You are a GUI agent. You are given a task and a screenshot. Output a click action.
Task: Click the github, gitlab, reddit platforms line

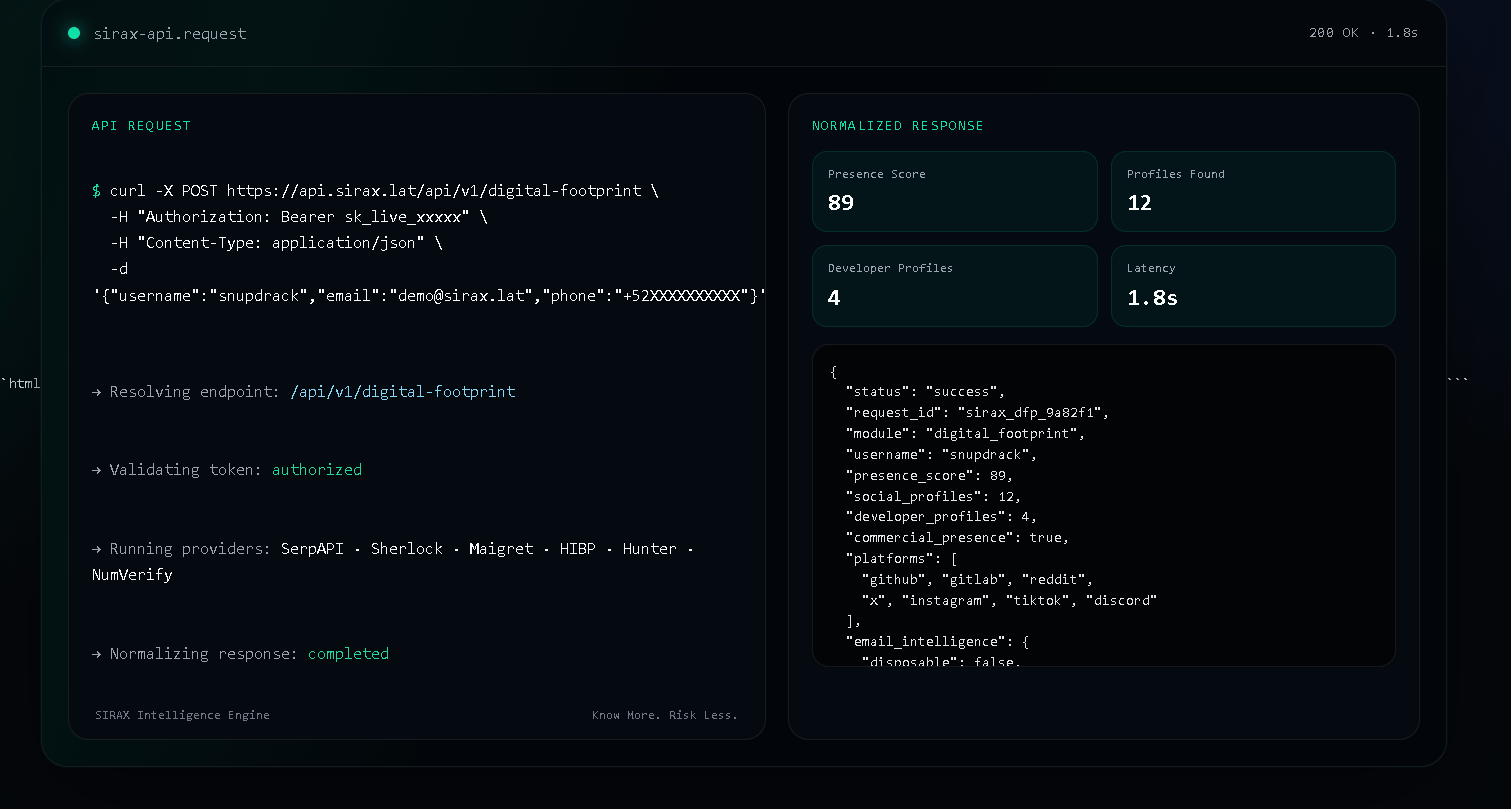978,580
